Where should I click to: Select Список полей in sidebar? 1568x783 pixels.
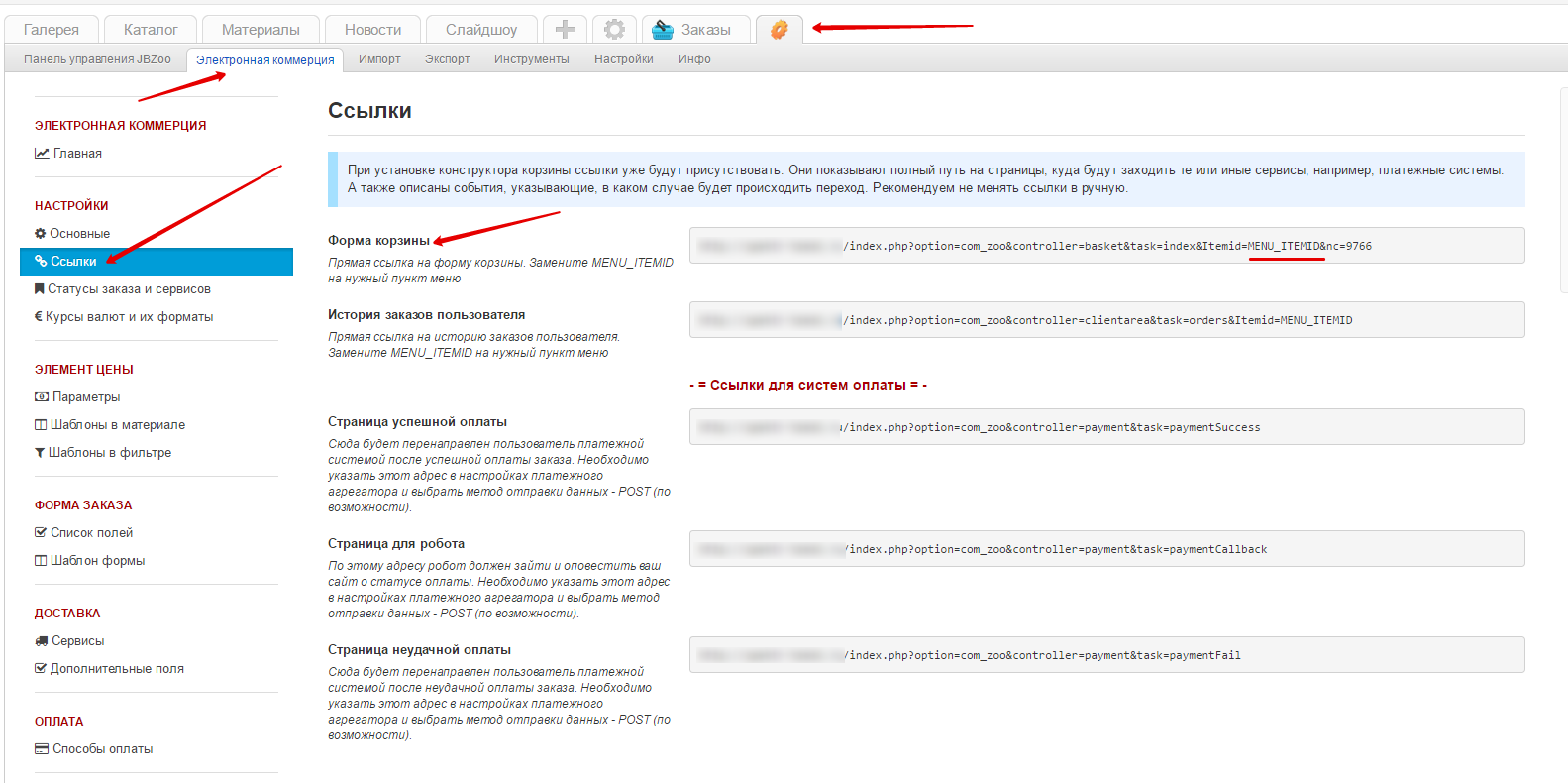click(91, 533)
